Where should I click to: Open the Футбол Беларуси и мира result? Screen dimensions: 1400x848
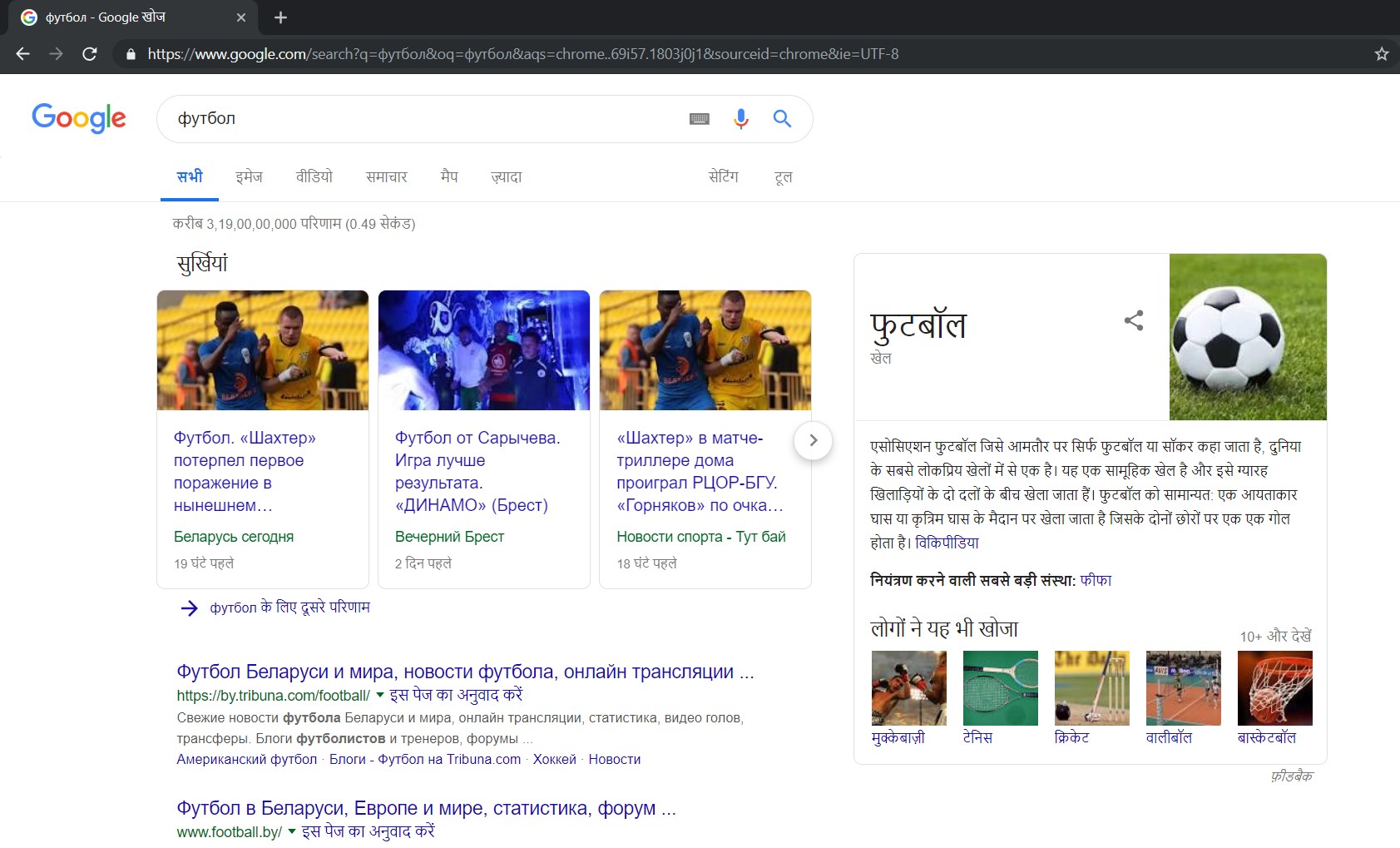click(x=465, y=672)
